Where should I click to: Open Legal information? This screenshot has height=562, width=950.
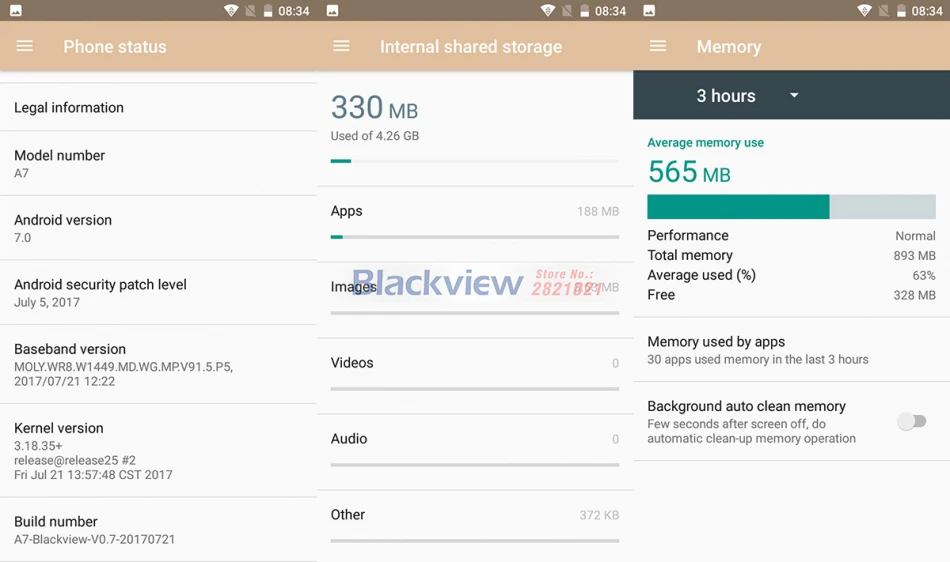158,107
